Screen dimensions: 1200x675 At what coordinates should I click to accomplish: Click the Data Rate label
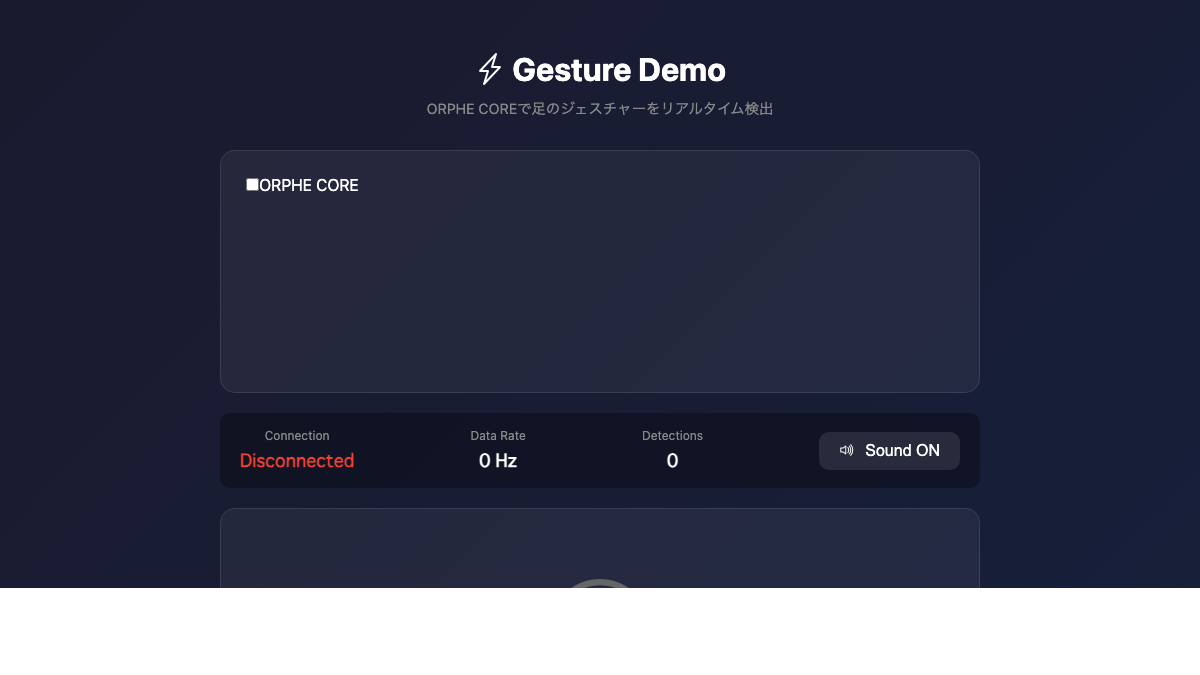click(498, 436)
